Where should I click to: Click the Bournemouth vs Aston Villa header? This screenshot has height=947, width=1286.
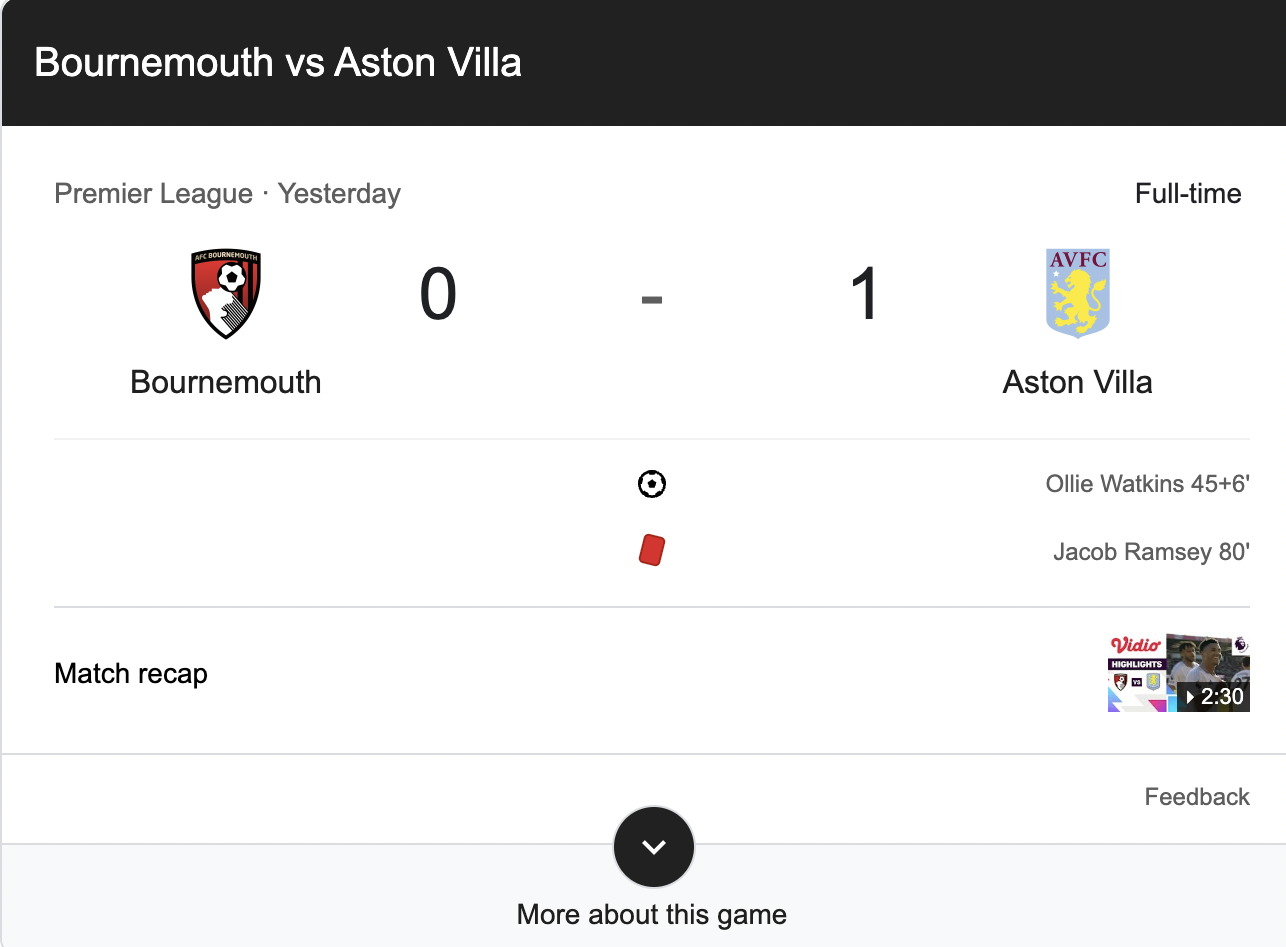point(278,62)
